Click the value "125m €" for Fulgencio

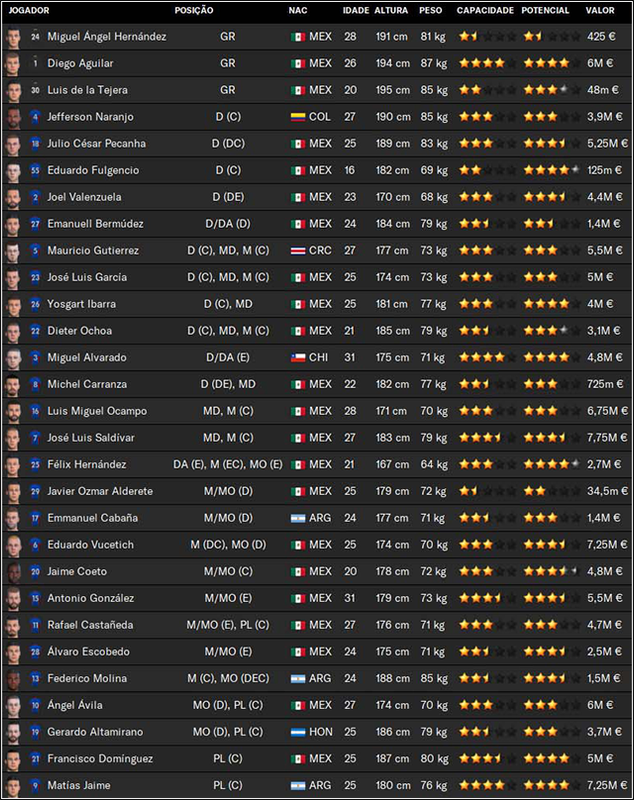point(604,170)
